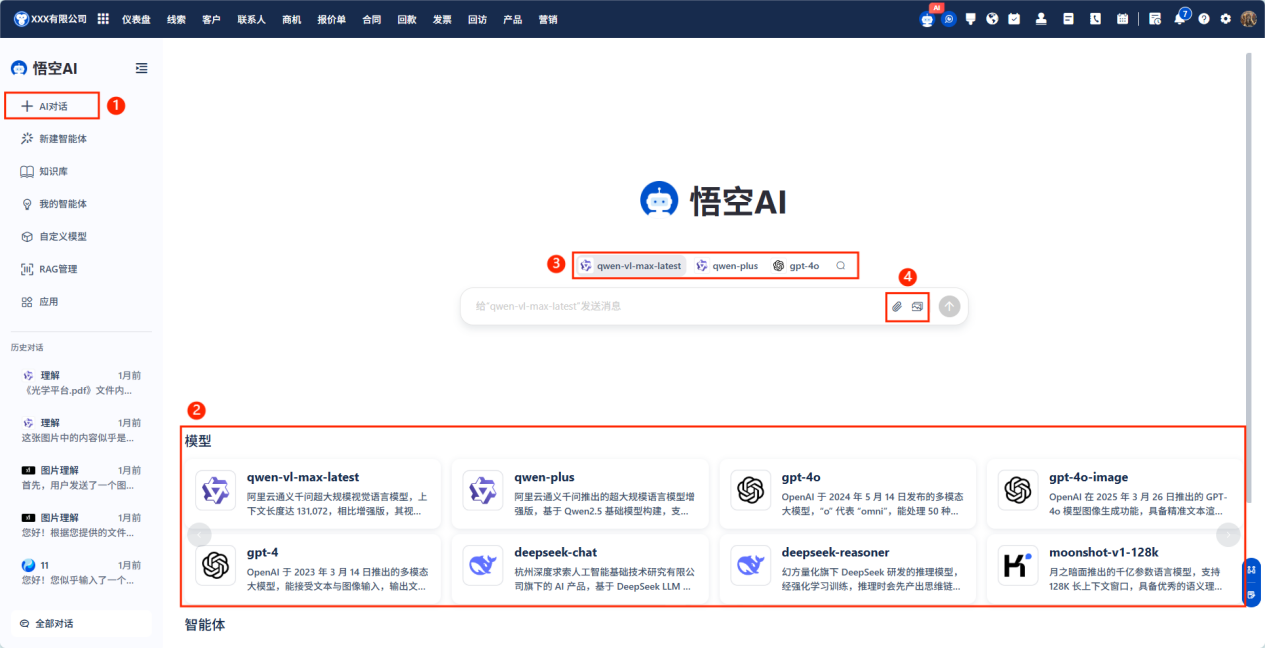Open 全部对话 at sidebar bottom
Image resolution: width=1265 pixels, height=648 pixels.
81,623
